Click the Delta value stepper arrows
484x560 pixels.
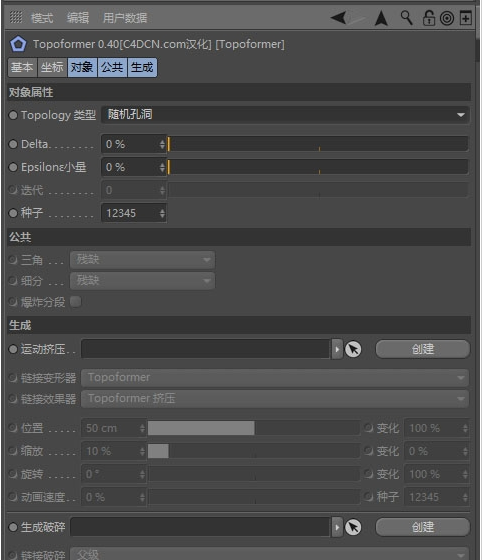(162, 144)
